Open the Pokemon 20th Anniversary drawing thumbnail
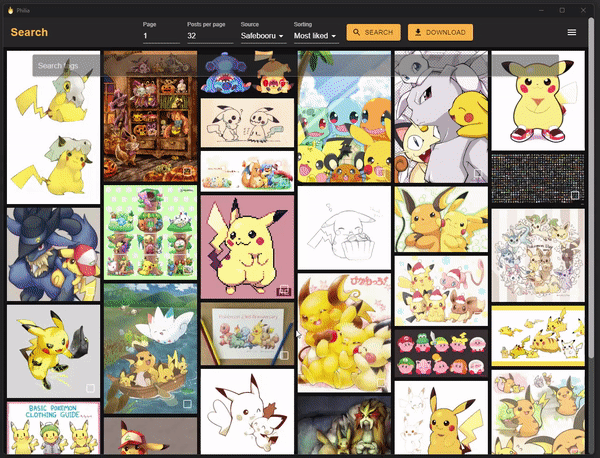 pos(247,334)
